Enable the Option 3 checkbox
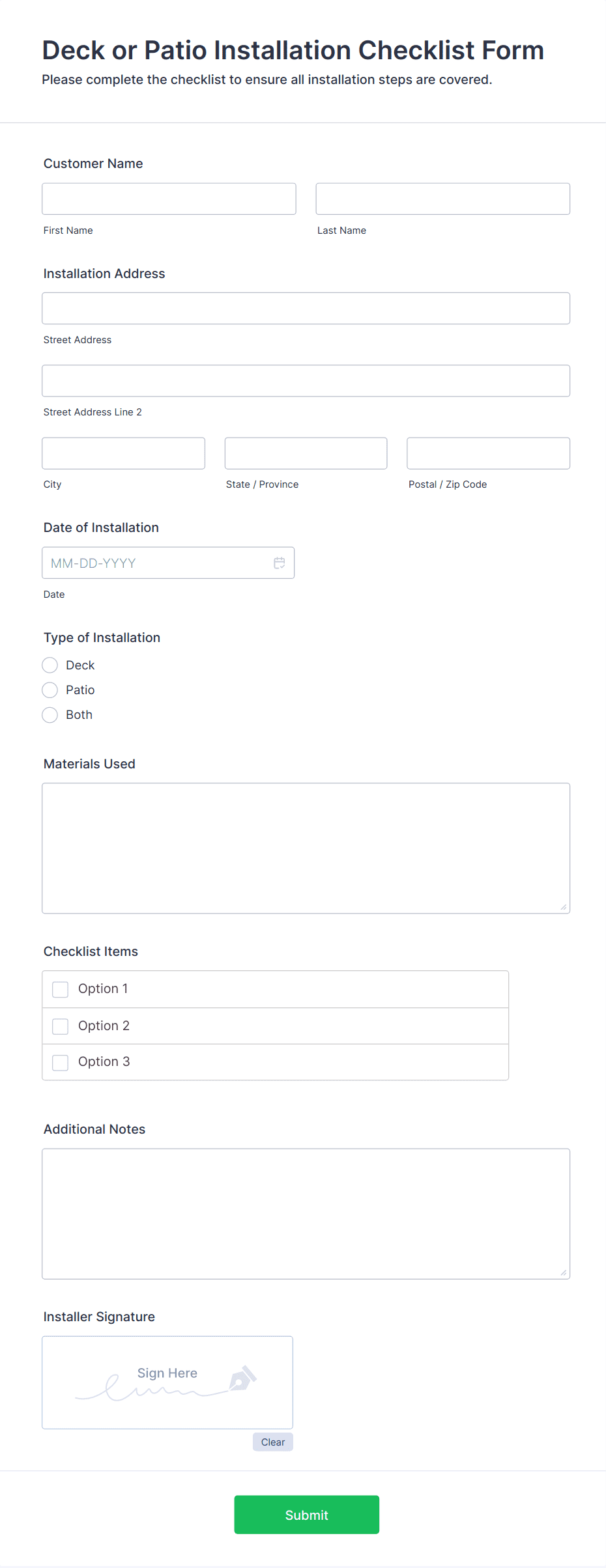The image size is (606, 1568). (61, 1062)
